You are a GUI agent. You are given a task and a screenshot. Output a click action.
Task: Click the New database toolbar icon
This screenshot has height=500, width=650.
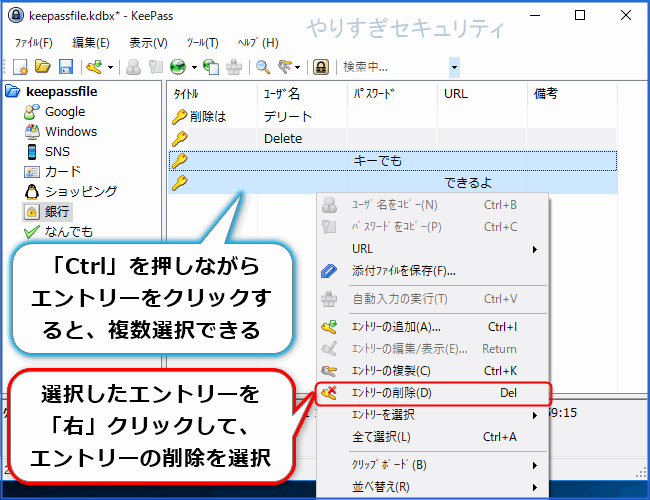pos(20,67)
